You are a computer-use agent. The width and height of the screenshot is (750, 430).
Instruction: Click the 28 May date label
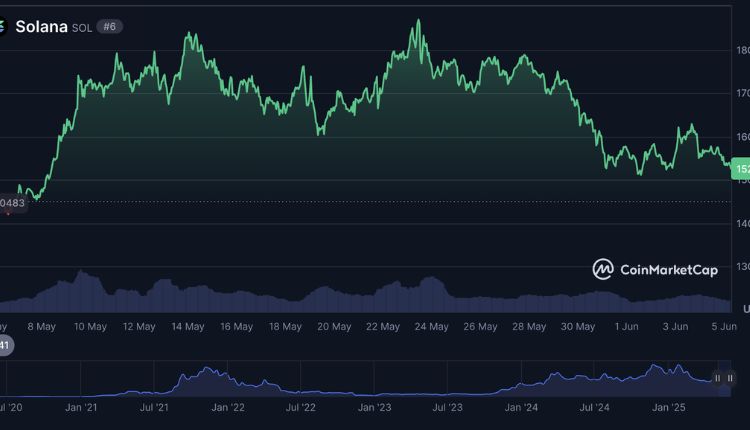529,327
